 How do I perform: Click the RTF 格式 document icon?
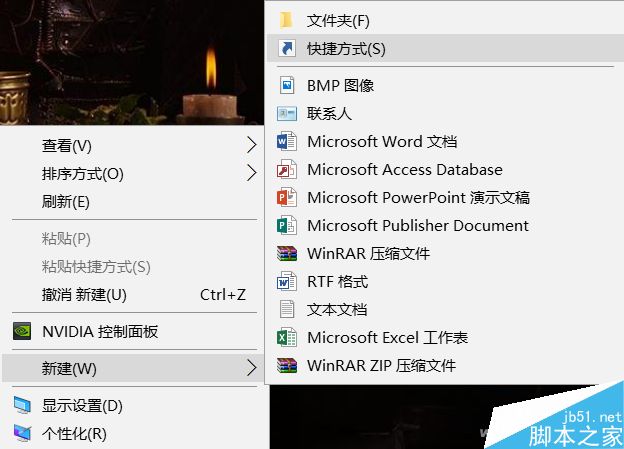(287, 281)
